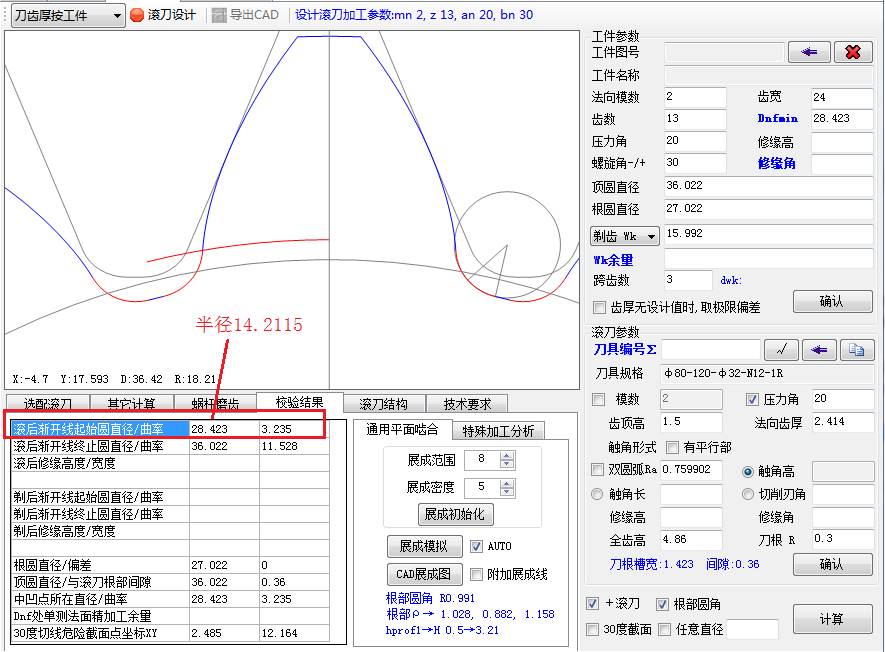The height and width of the screenshot is (652, 885).
Task: Start the 展成模拟 simulation button
Action: (424, 546)
